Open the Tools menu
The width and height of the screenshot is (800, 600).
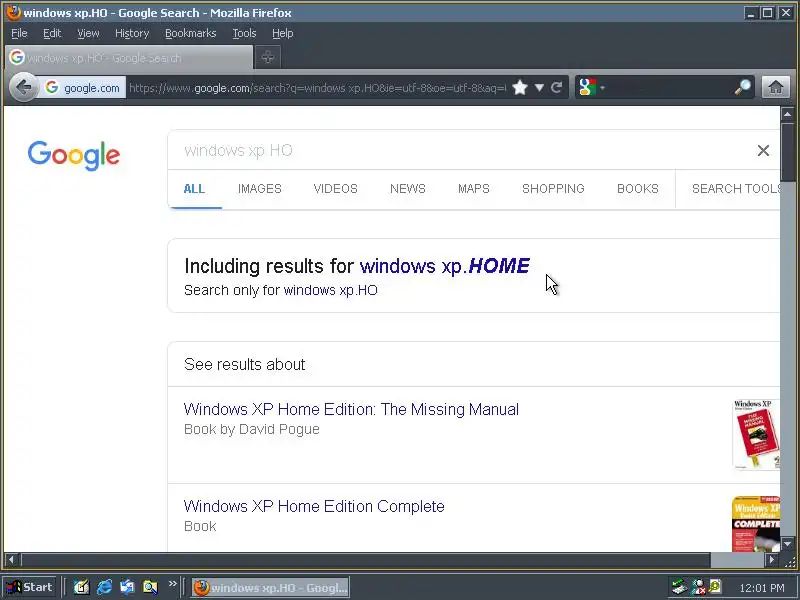[244, 33]
